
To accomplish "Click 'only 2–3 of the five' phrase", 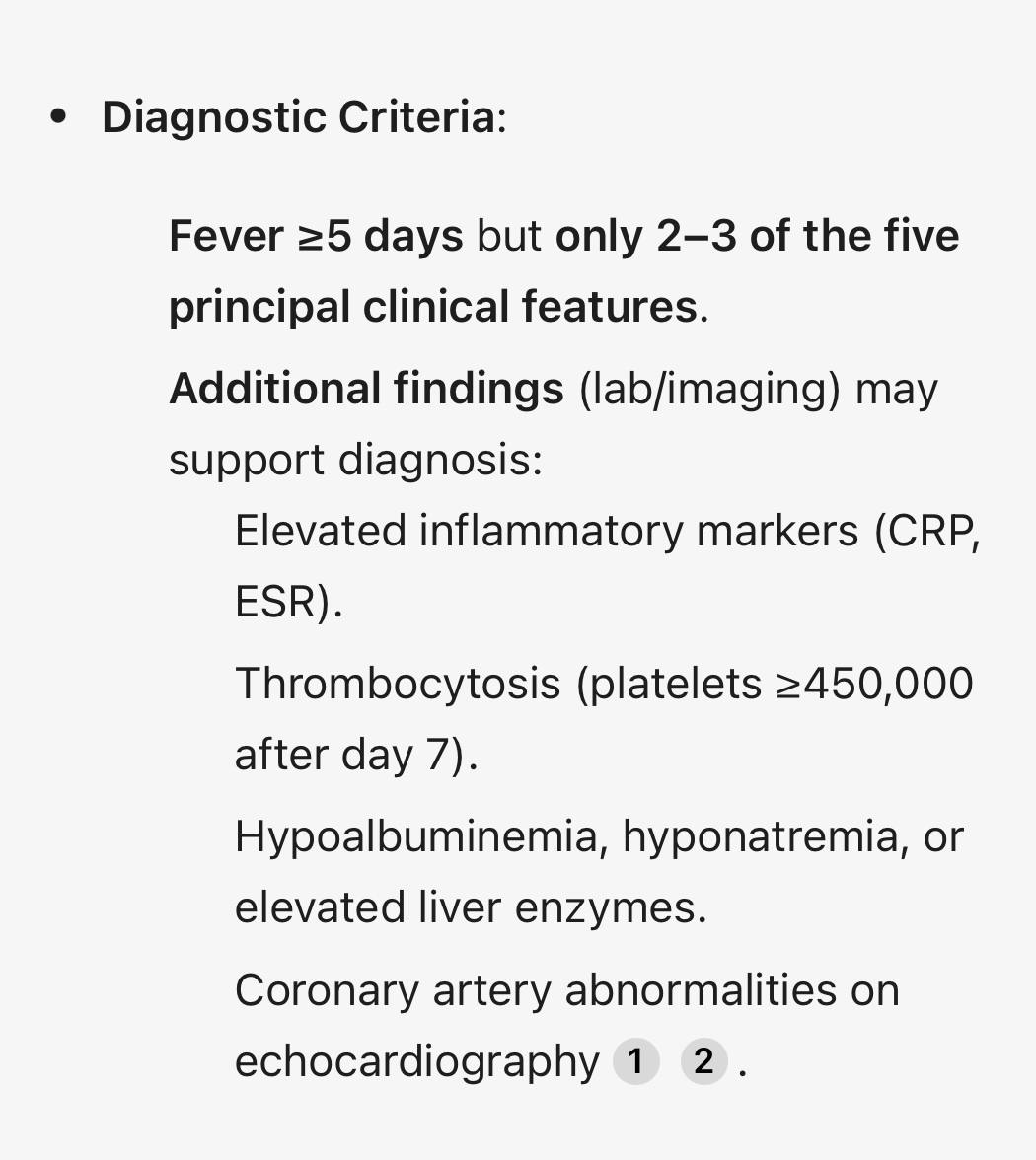I will click(757, 236).
